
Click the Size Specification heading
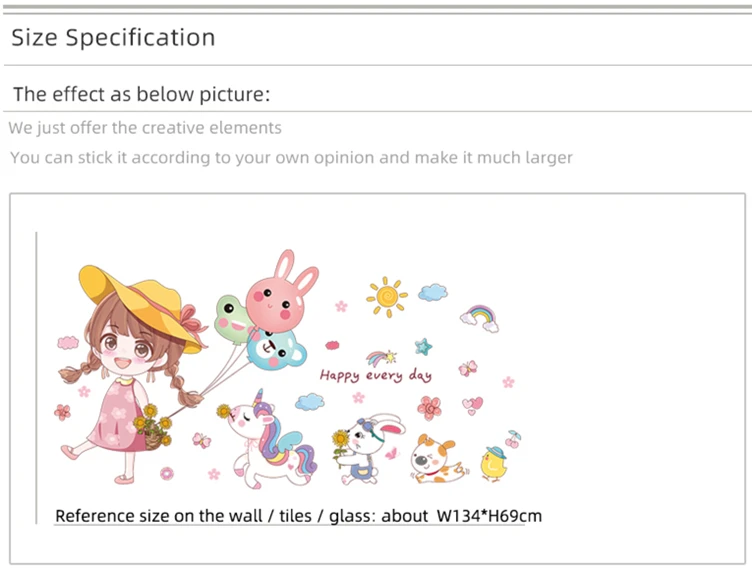pyautogui.click(x=113, y=37)
